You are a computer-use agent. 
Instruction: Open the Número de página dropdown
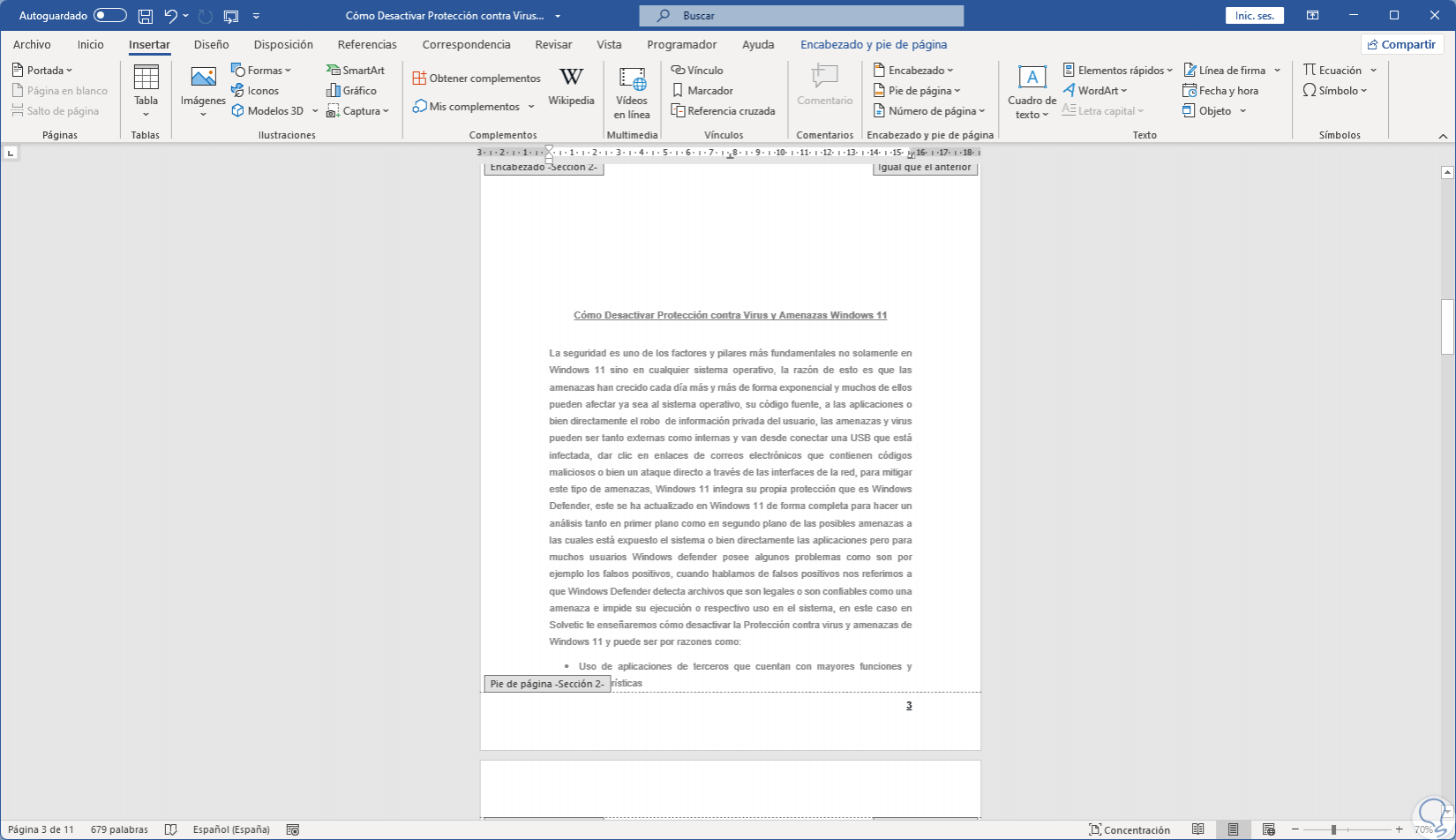point(929,110)
